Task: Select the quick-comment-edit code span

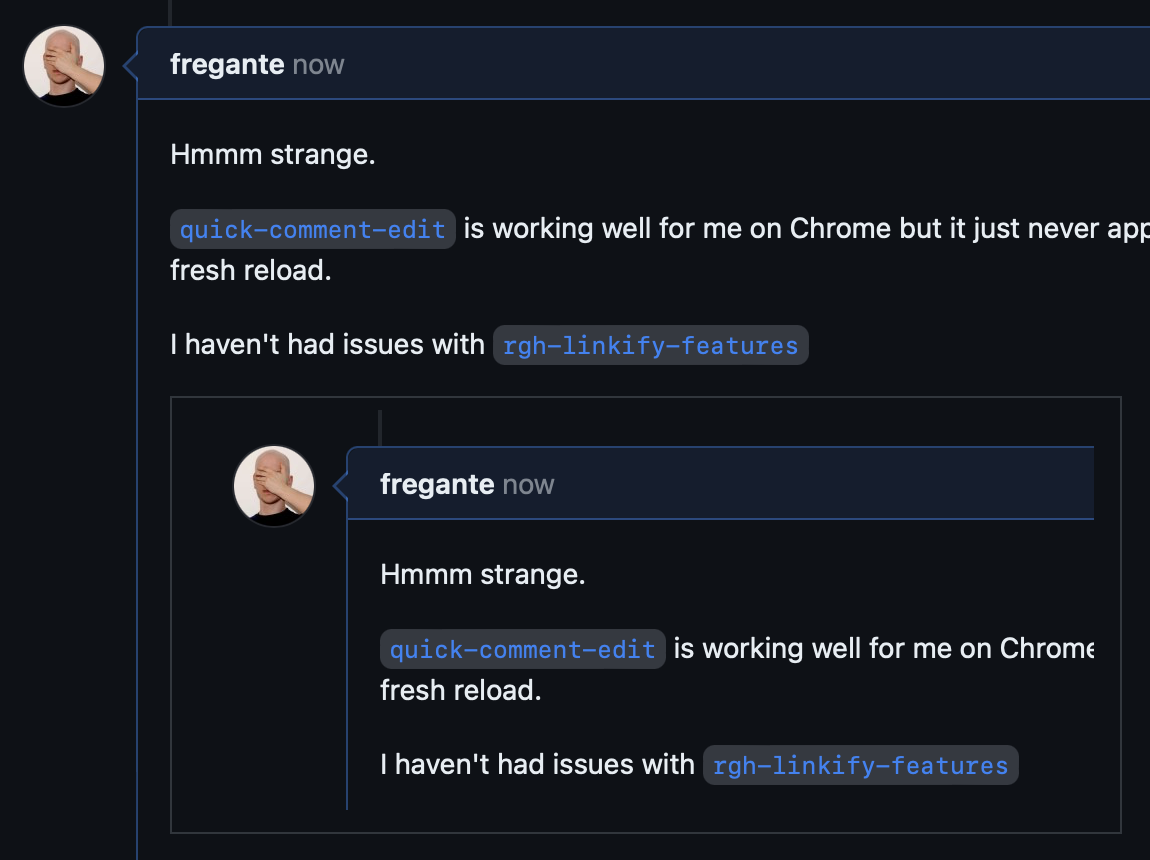Action: click(x=312, y=229)
